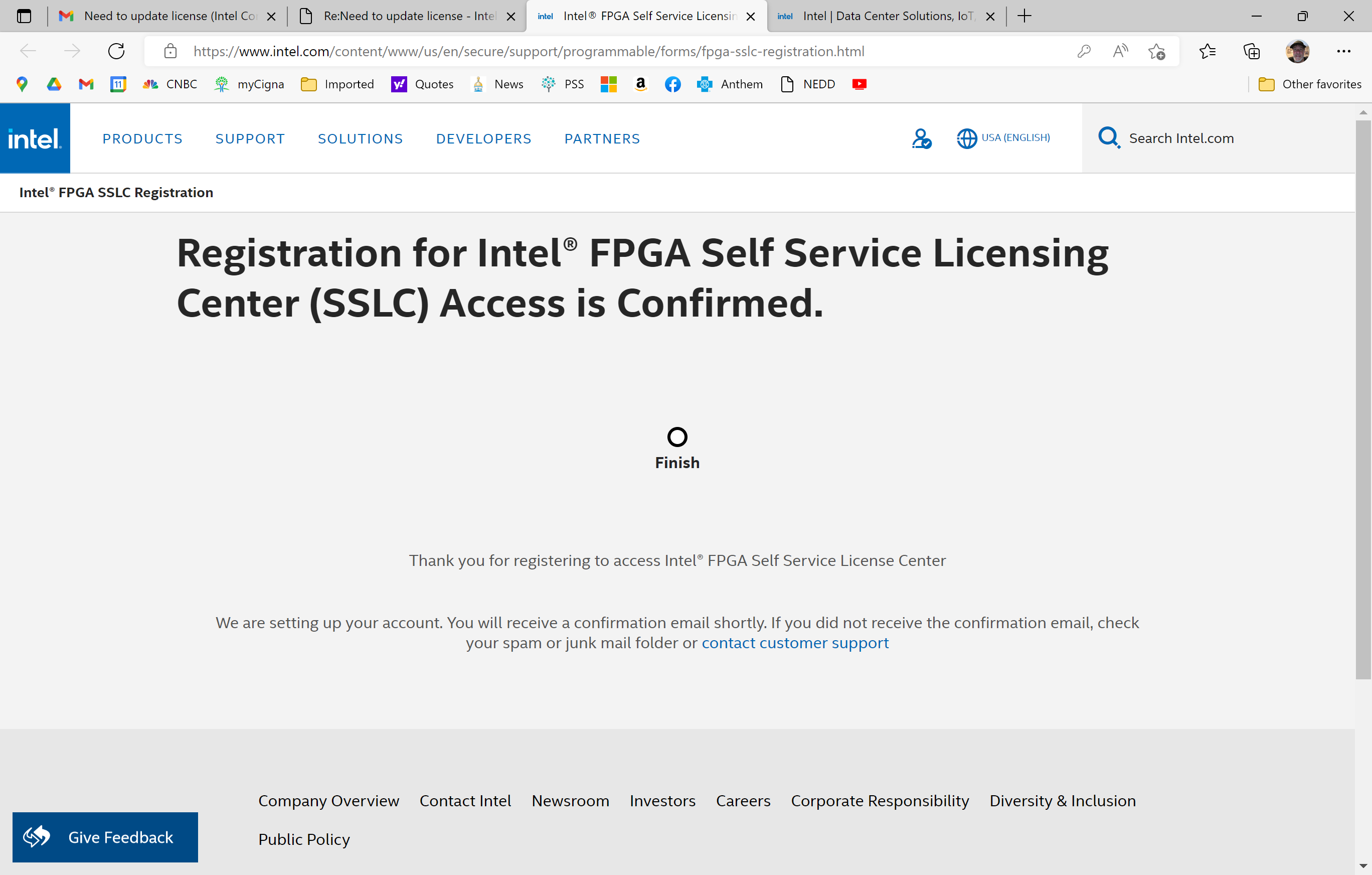
Task: Click the Search Intel.com magnifier icon
Action: click(x=1108, y=137)
